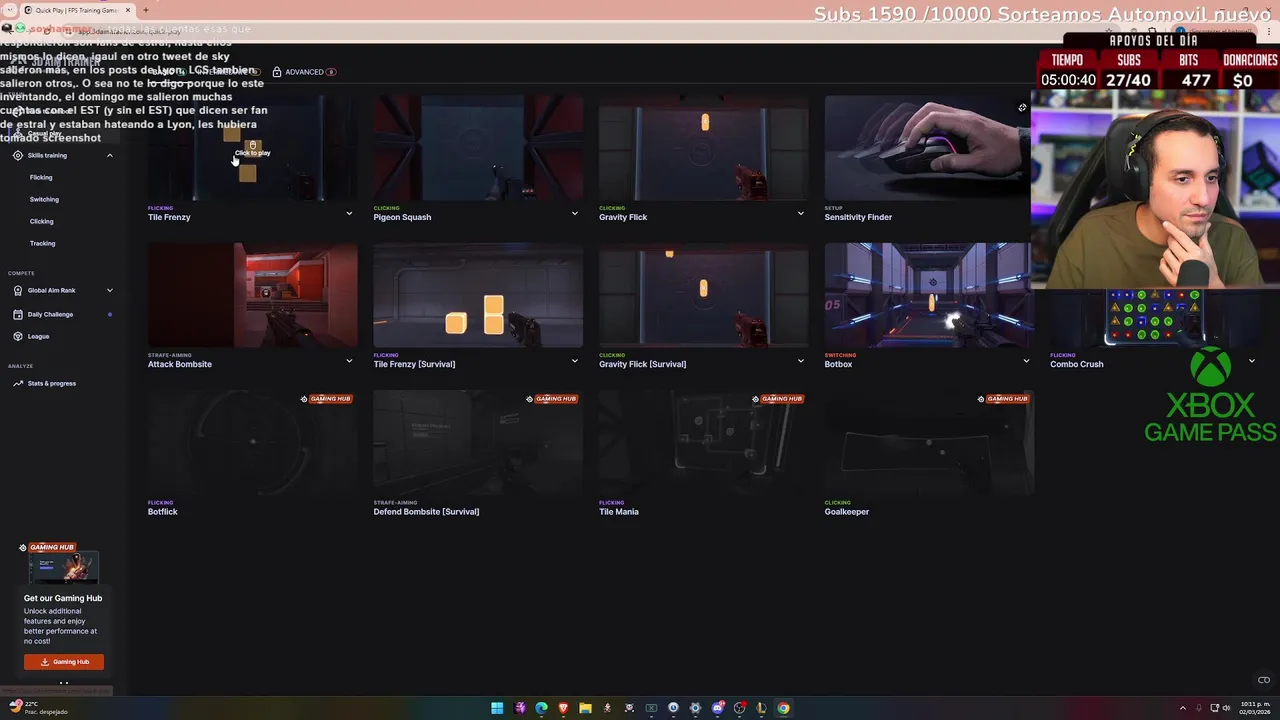Click the lock icon beside ADVANCED
1280x720 pixels.
[277, 72]
